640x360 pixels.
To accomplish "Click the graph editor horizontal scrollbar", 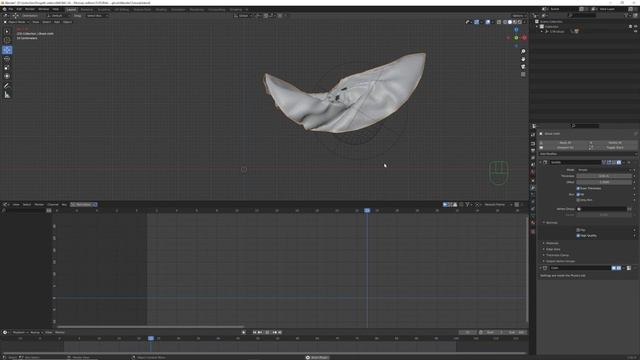I will coord(150,327).
